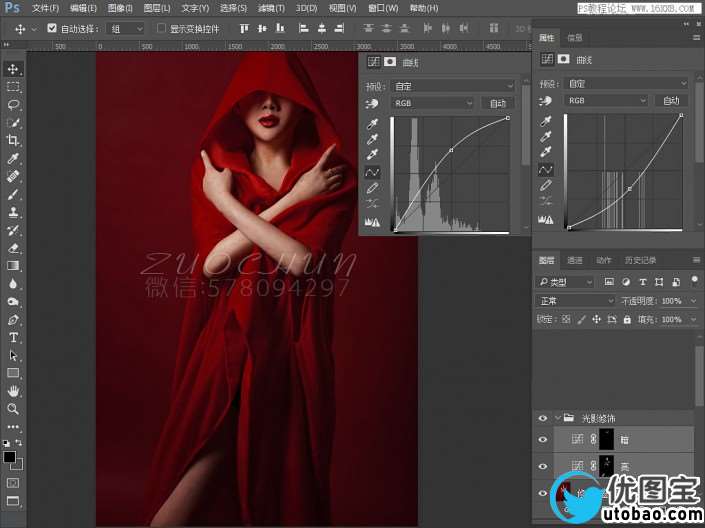705x528 pixels.
Task: Select the Pen tool
Action: [x=13, y=320]
